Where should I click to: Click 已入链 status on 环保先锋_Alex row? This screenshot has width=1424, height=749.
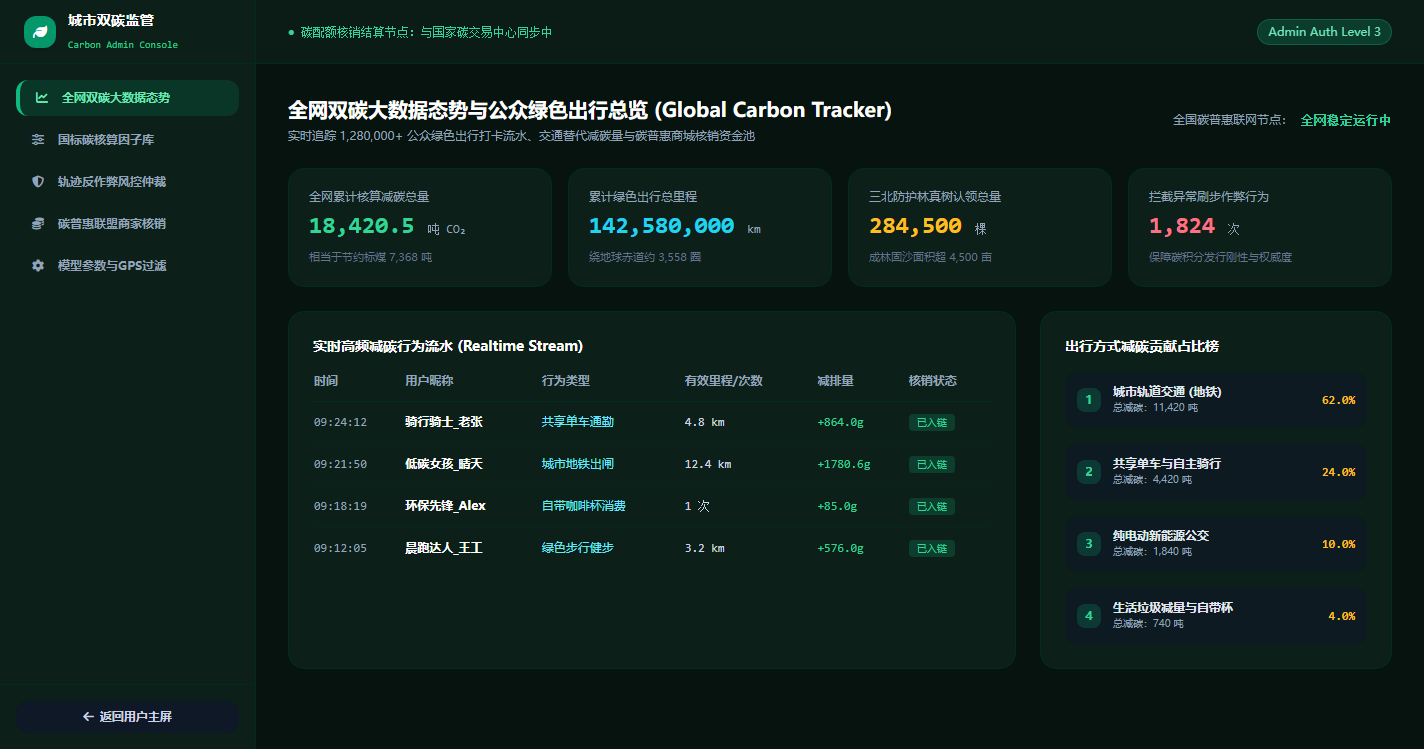[x=932, y=507]
